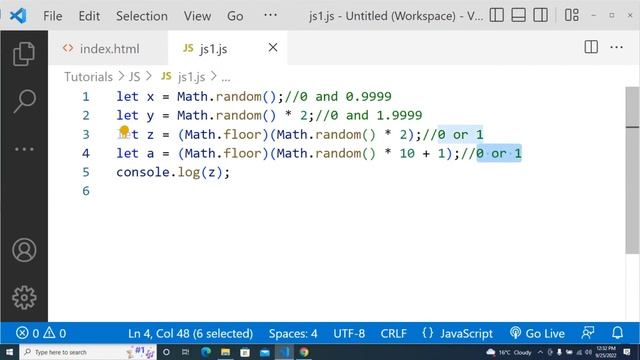Image resolution: width=640 pixels, height=360 pixels.
Task: Click Tutorials in the breadcrumb
Action: tap(88, 77)
